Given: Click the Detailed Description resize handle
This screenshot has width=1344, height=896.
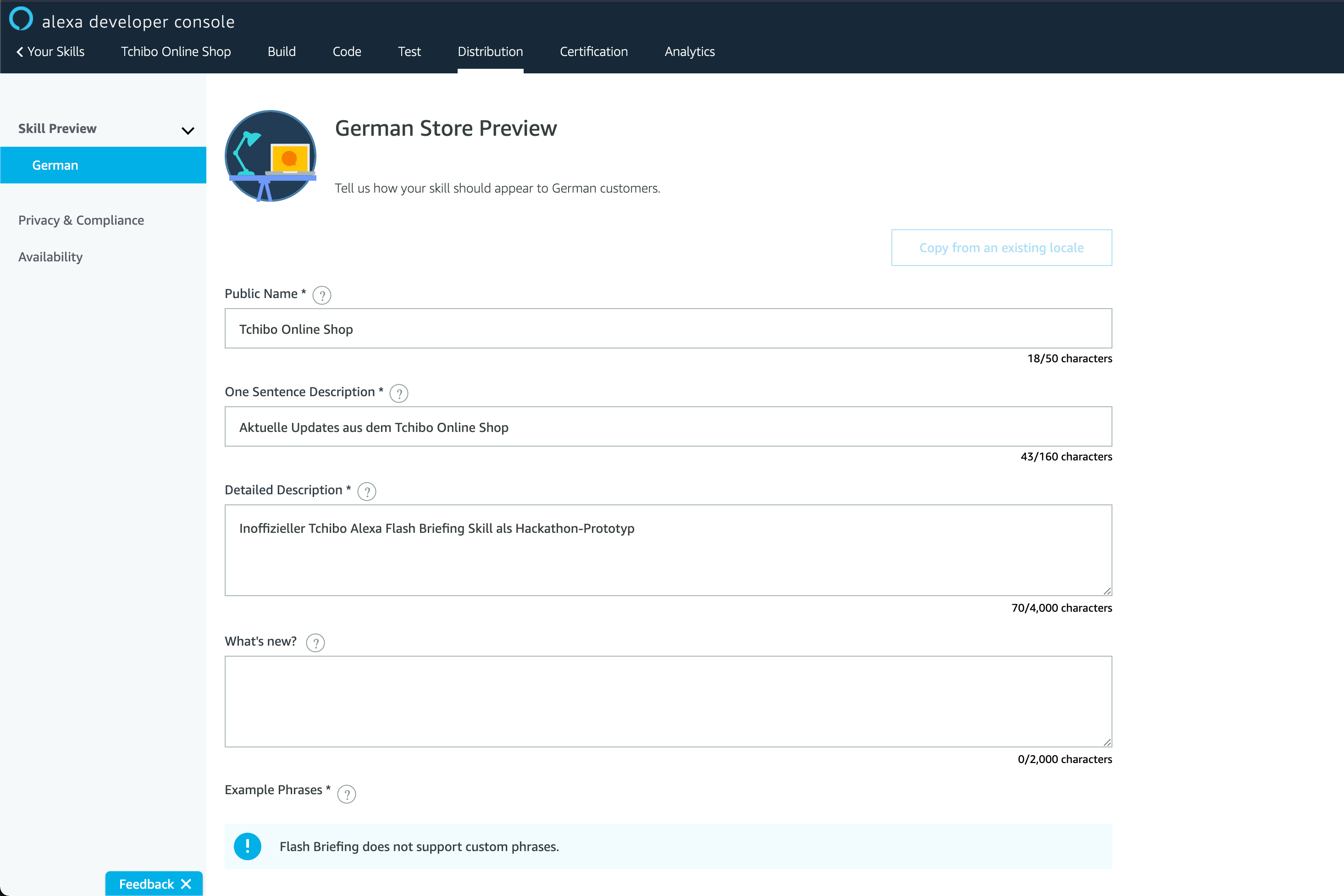Looking at the screenshot, I should 1107,591.
